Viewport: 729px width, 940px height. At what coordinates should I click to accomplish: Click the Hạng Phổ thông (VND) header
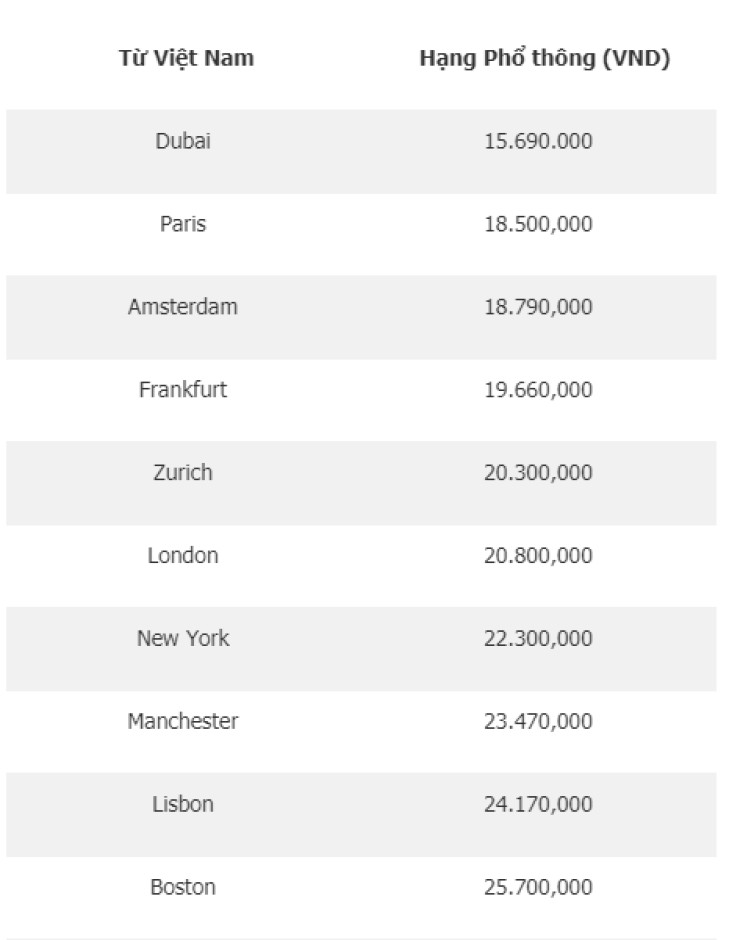pos(544,58)
